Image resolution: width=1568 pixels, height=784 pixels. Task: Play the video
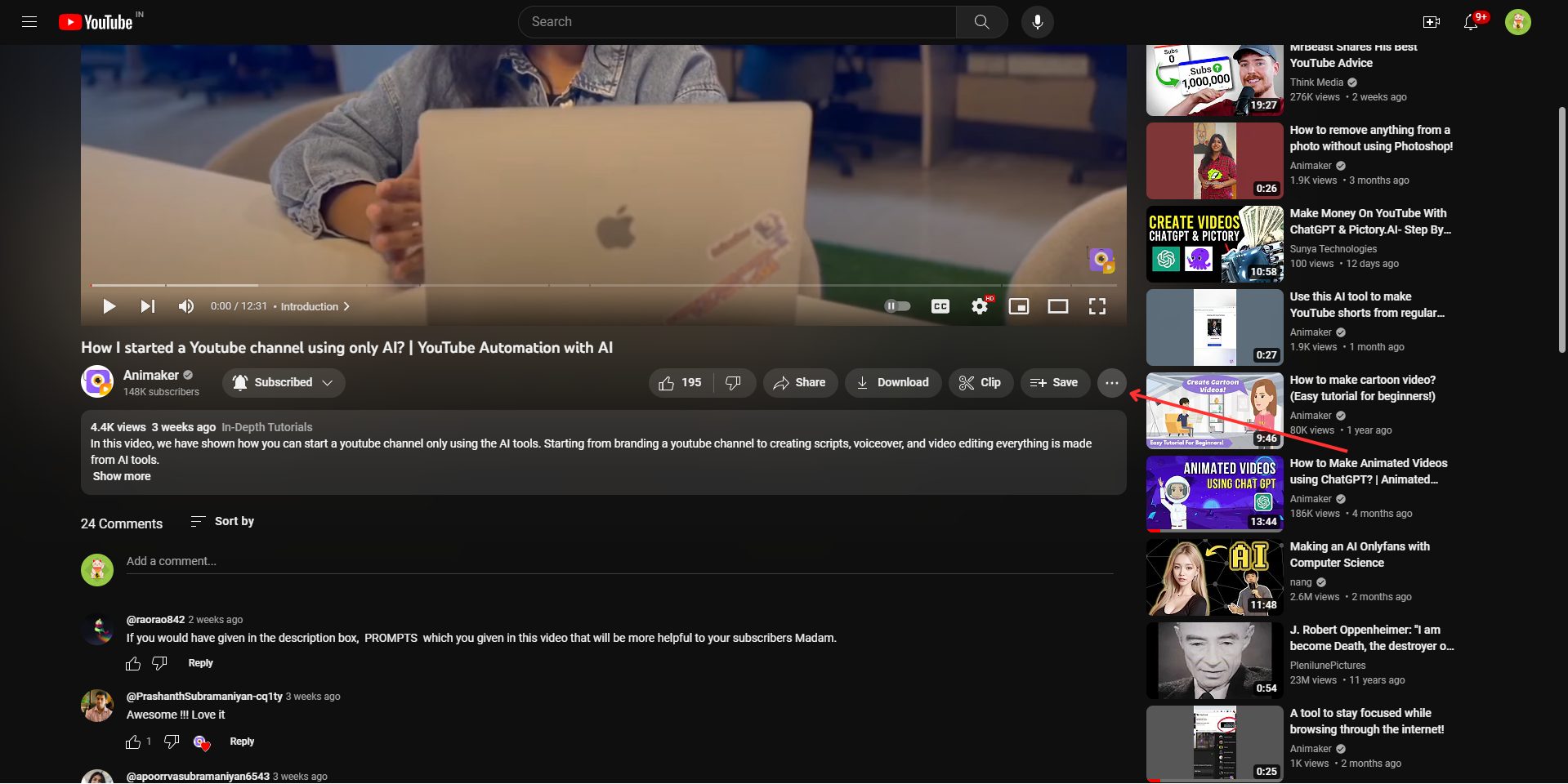(109, 306)
